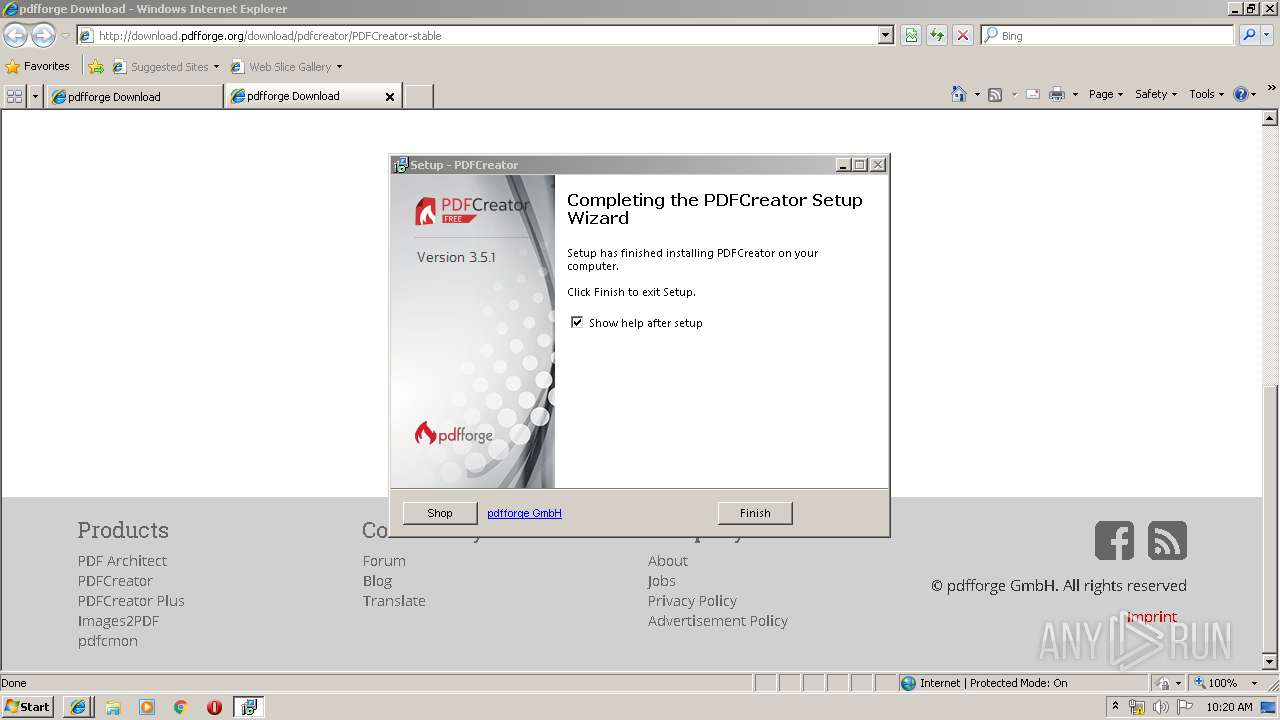Open the address bar history dropdown
The width and height of the screenshot is (1280, 720).
pos(886,35)
